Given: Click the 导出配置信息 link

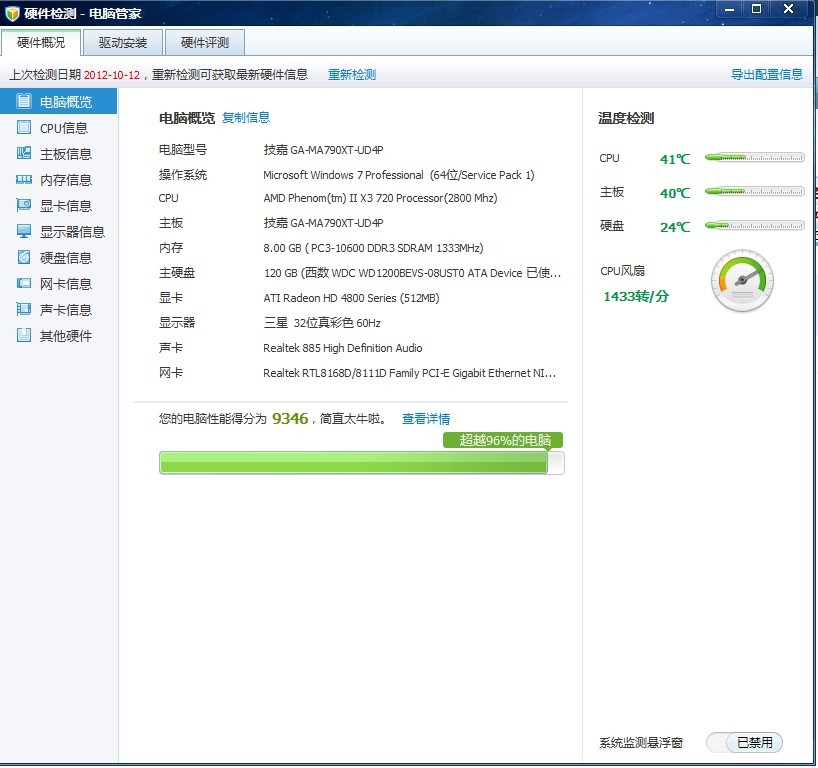Looking at the screenshot, I should point(766,75).
